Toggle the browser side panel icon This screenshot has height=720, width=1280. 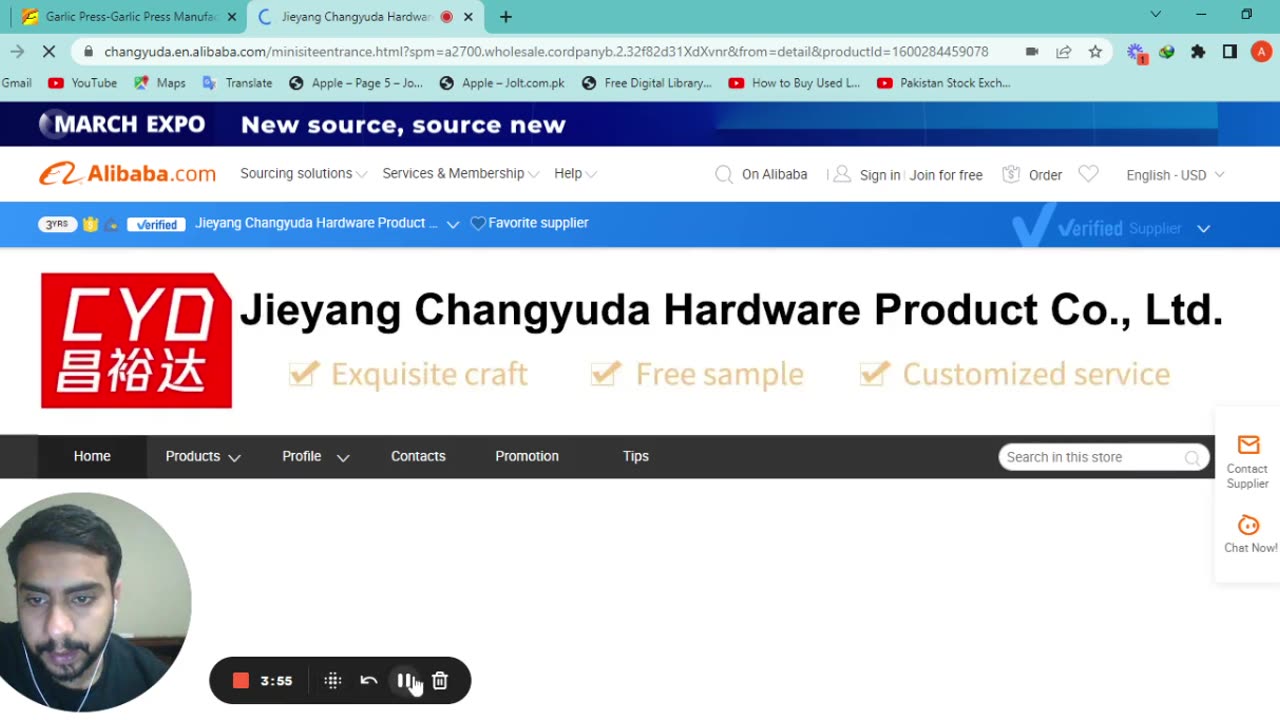[x=1230, y=51]
